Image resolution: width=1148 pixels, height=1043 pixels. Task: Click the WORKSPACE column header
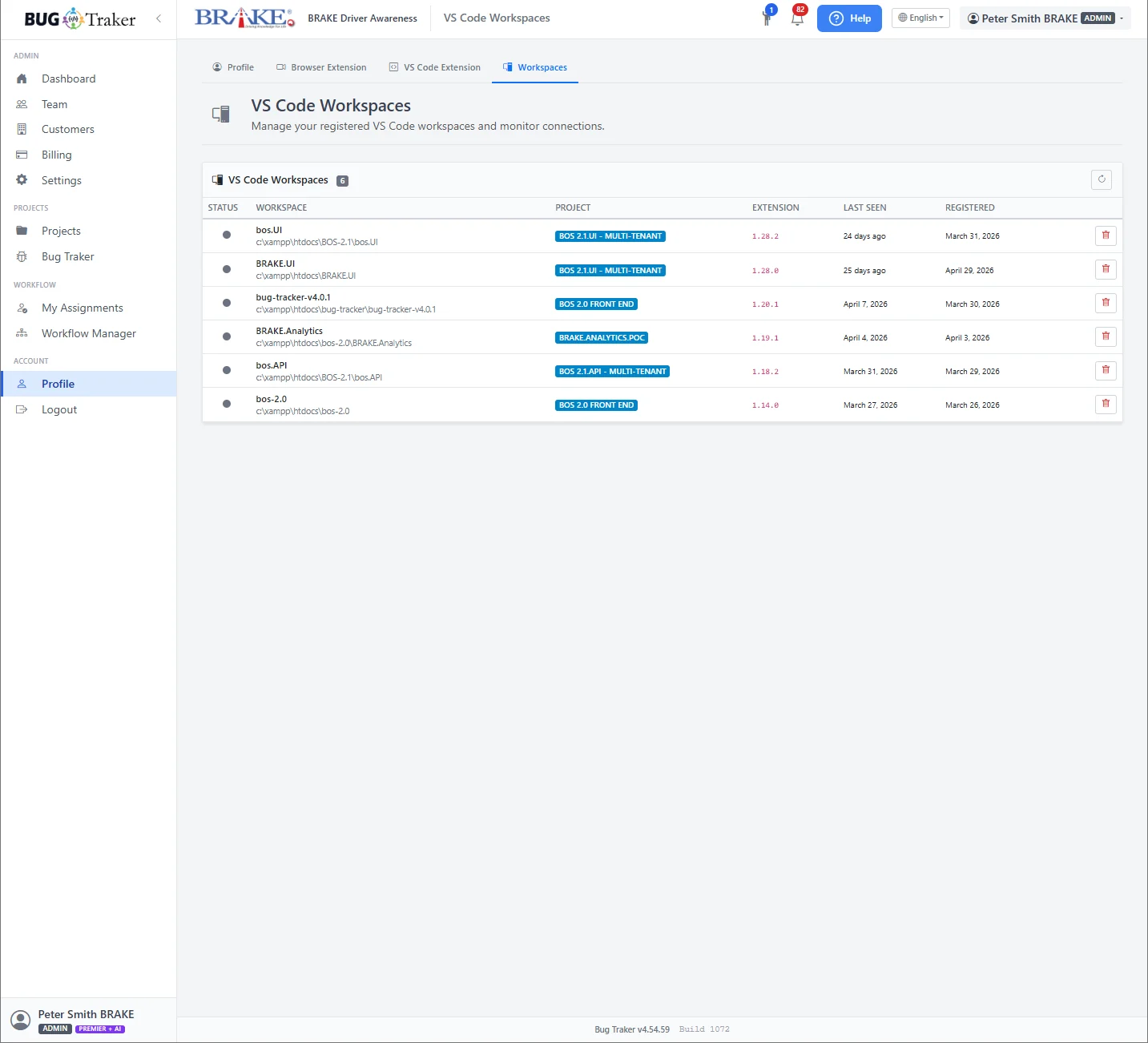(x=281, y=207)
